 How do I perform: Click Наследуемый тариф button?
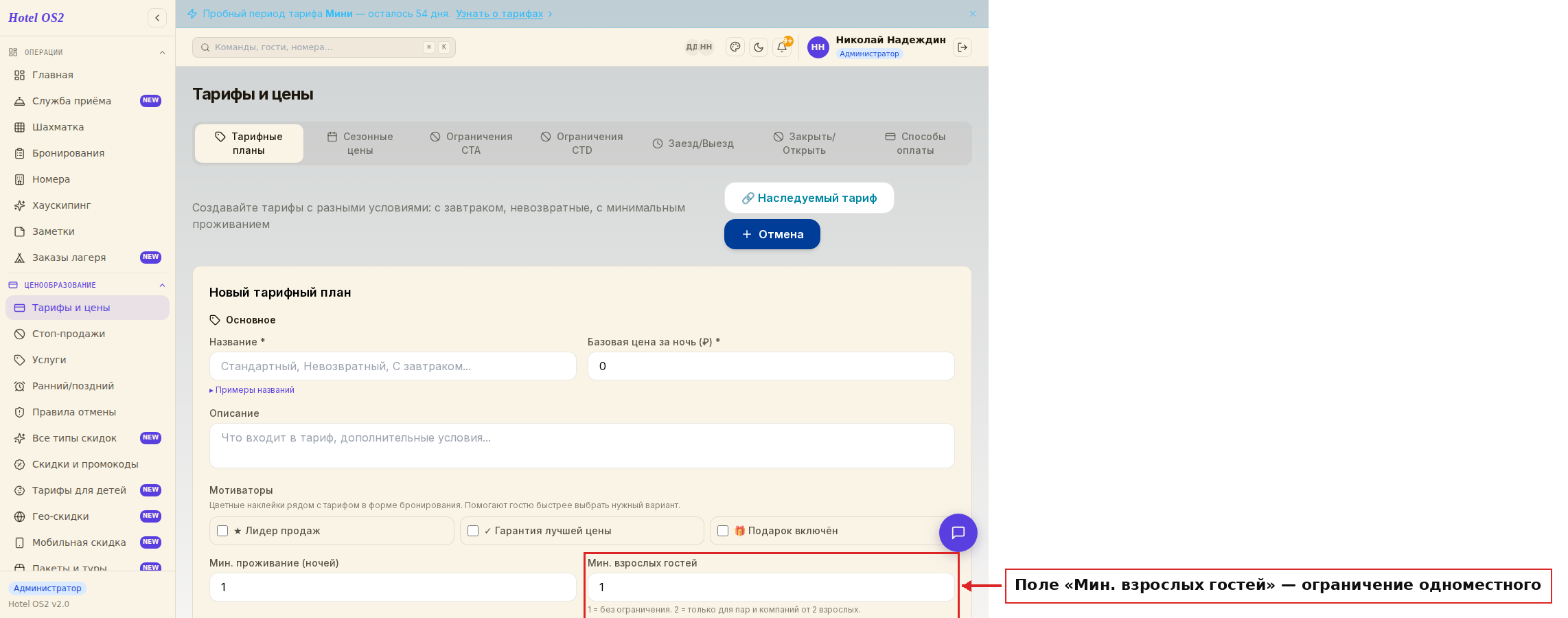coord(809,198)
